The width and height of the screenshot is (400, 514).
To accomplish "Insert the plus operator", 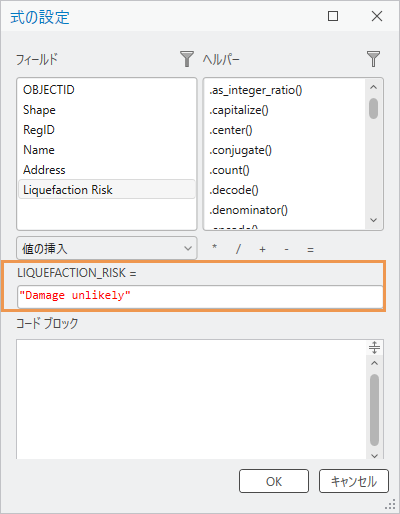I will pyautogui.click(x=262, y=249).
